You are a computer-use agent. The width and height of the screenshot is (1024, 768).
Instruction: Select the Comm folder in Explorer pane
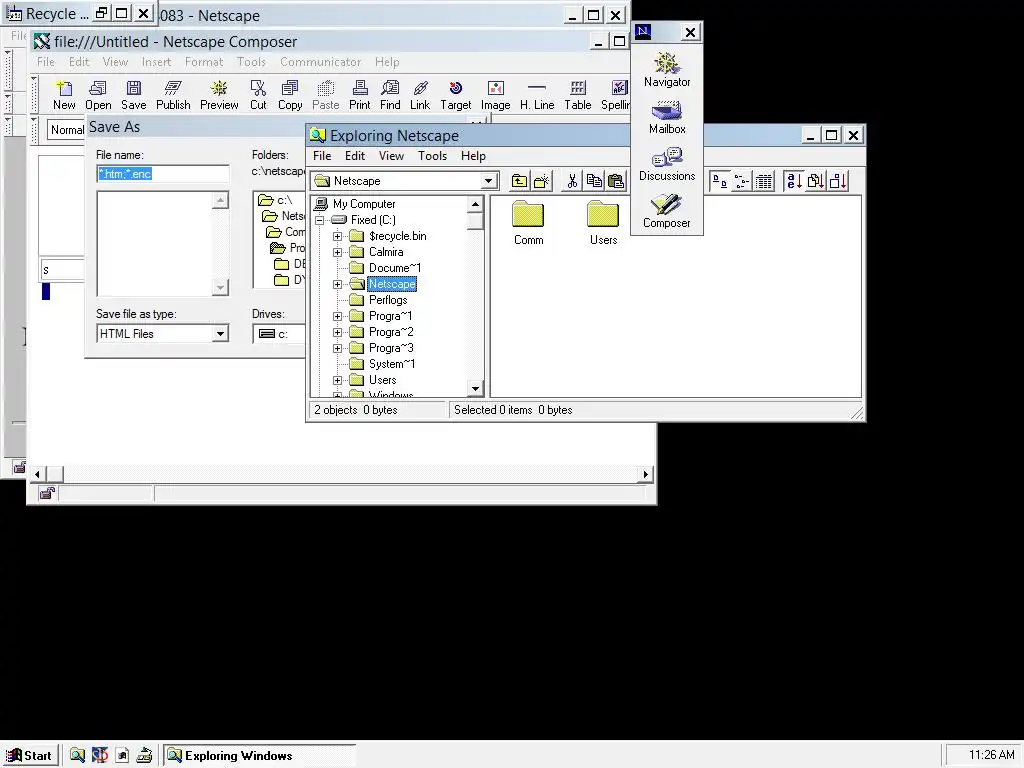[x=528, y=223]
